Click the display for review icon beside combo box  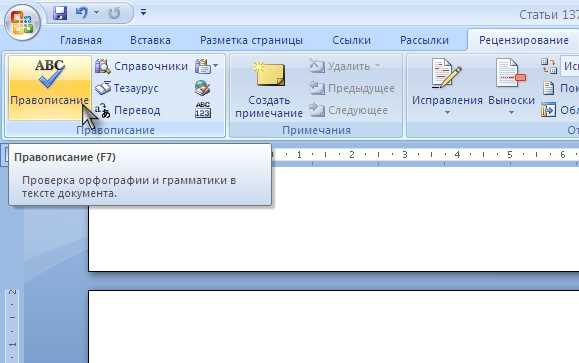pyautogui.click(x=549, y=66)
